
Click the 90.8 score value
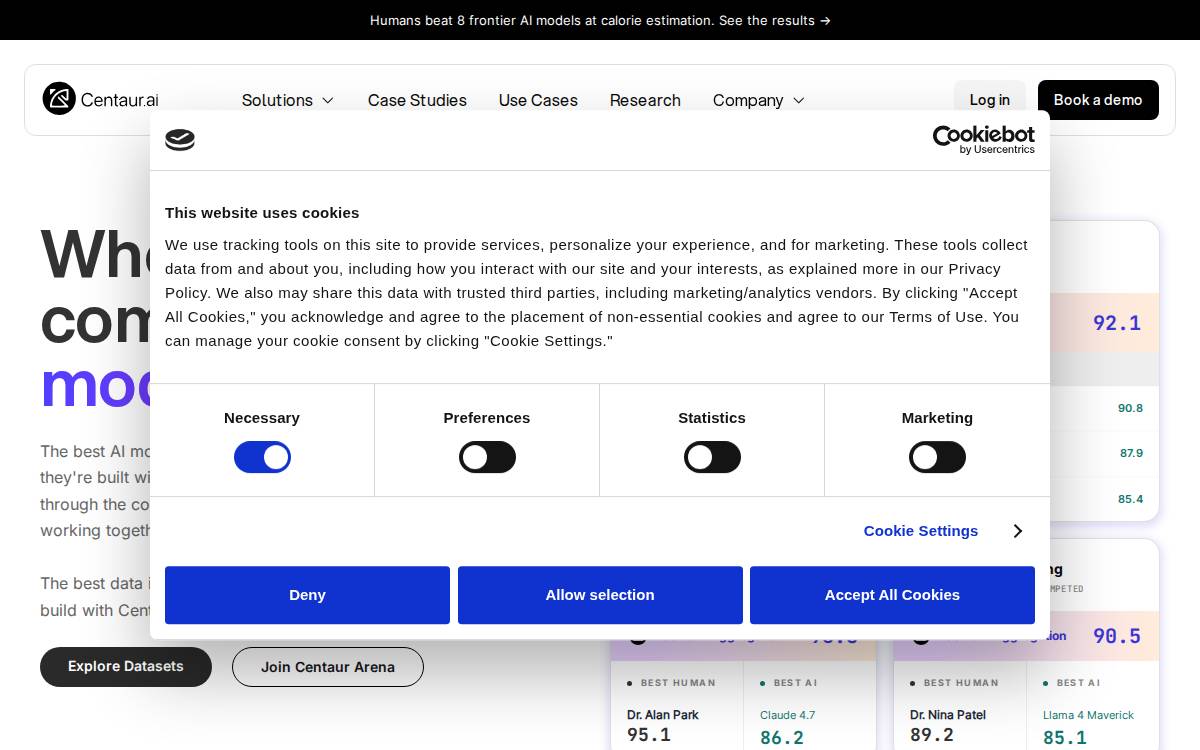point(1130,408)
